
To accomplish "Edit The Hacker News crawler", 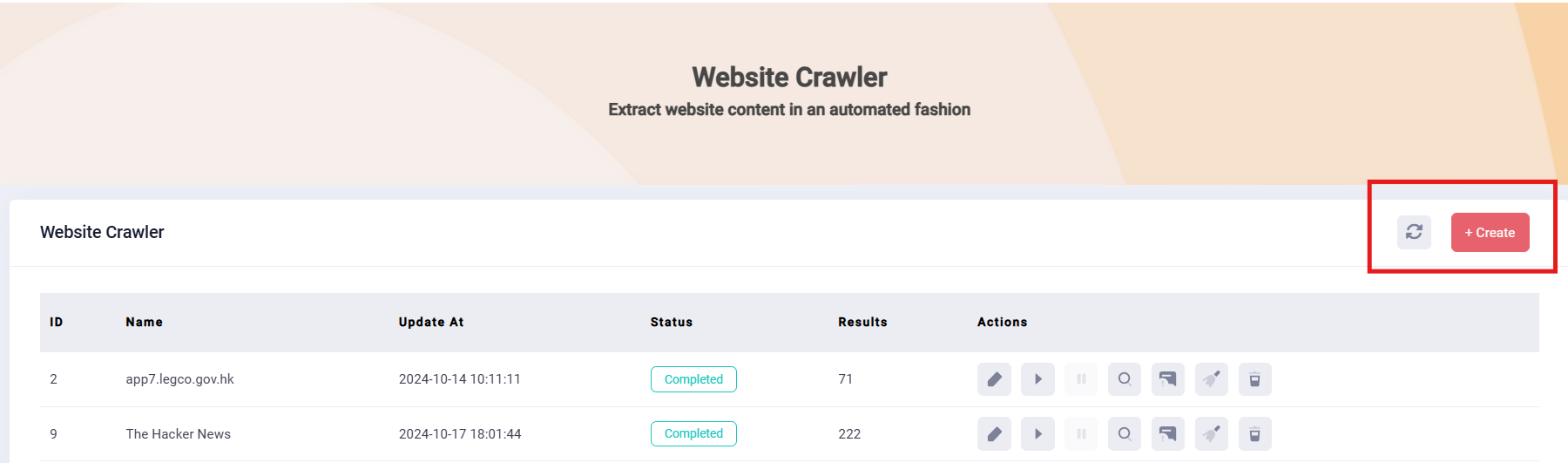I will [994, 434].
